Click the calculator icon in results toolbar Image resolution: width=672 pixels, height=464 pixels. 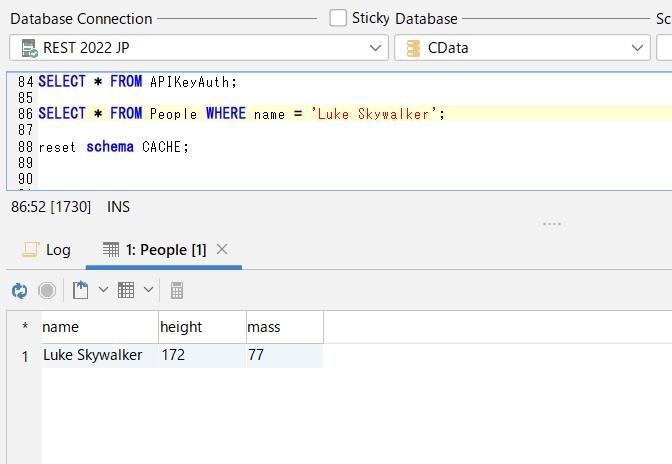tap(177, 290)
